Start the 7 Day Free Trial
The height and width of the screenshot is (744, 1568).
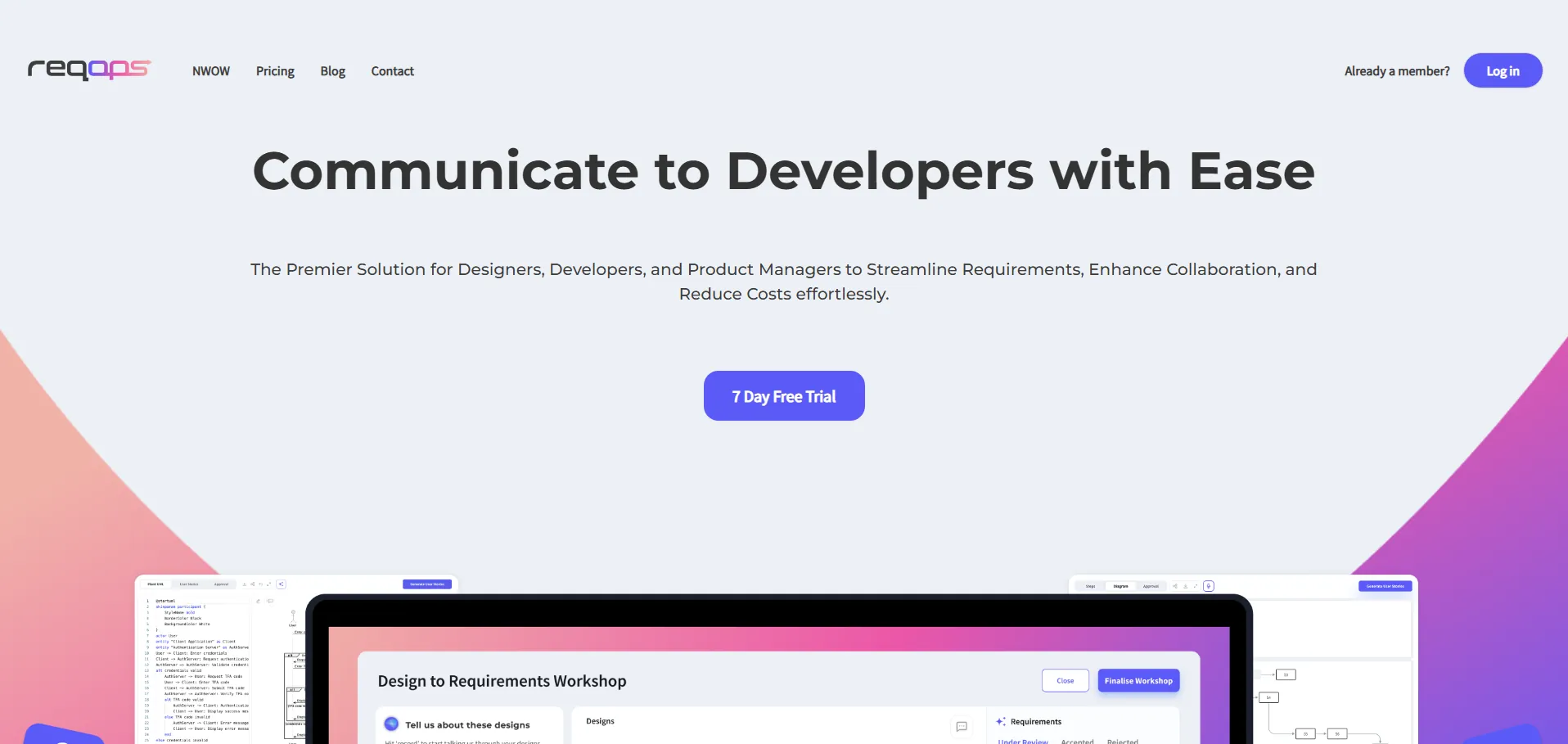coord(783,396)
